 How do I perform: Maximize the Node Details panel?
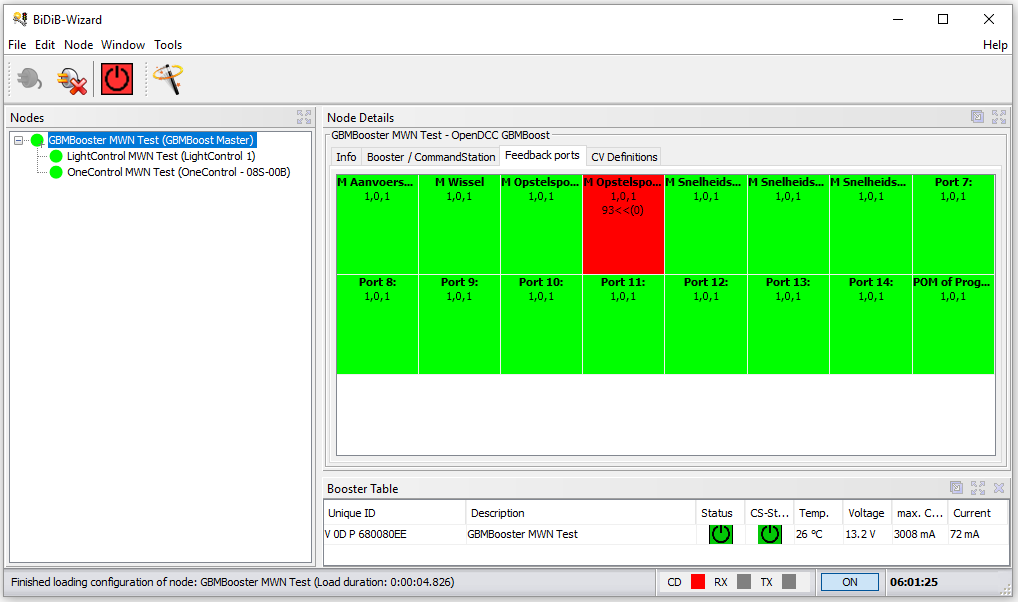tap(999, 117)
